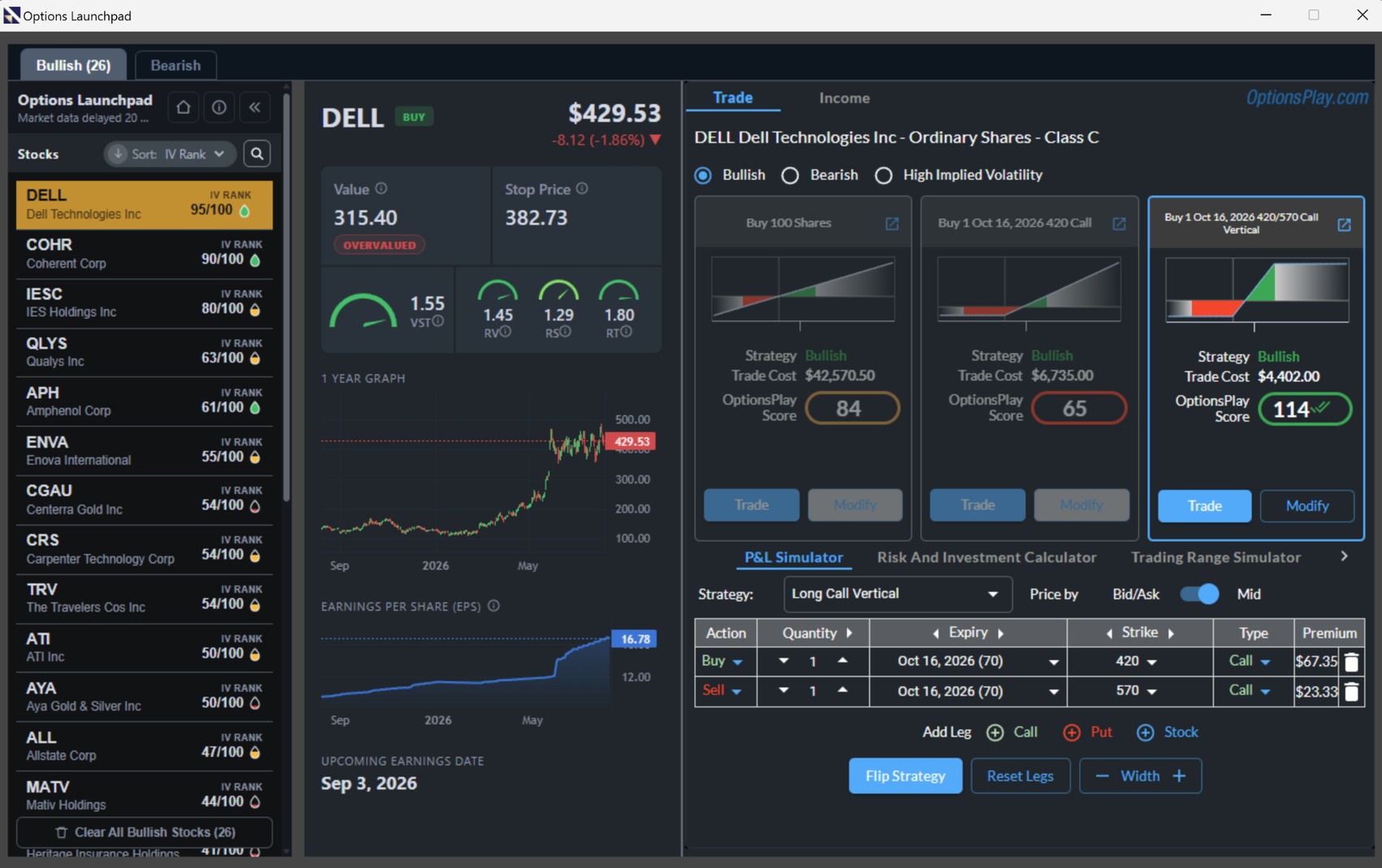
Task: Switch to the Bullish (26) tab
Action: 73,65
